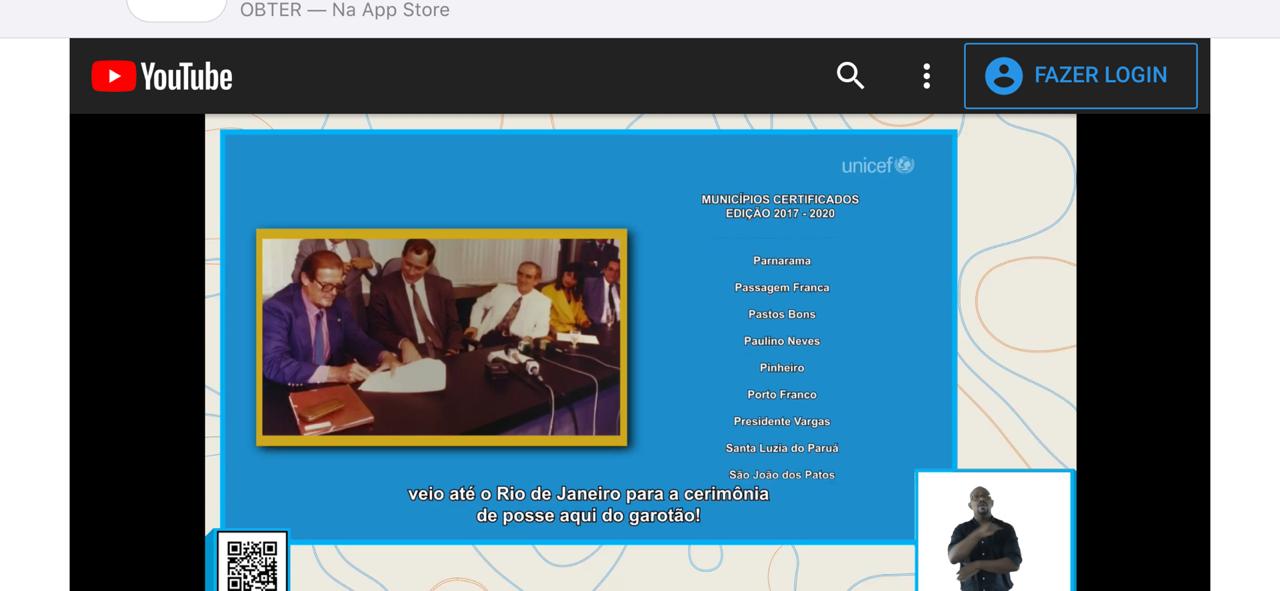The height and width of the screenshot is (591, 1280).
Task: Click the YouTube wordmark text
Action: (186, 77)
